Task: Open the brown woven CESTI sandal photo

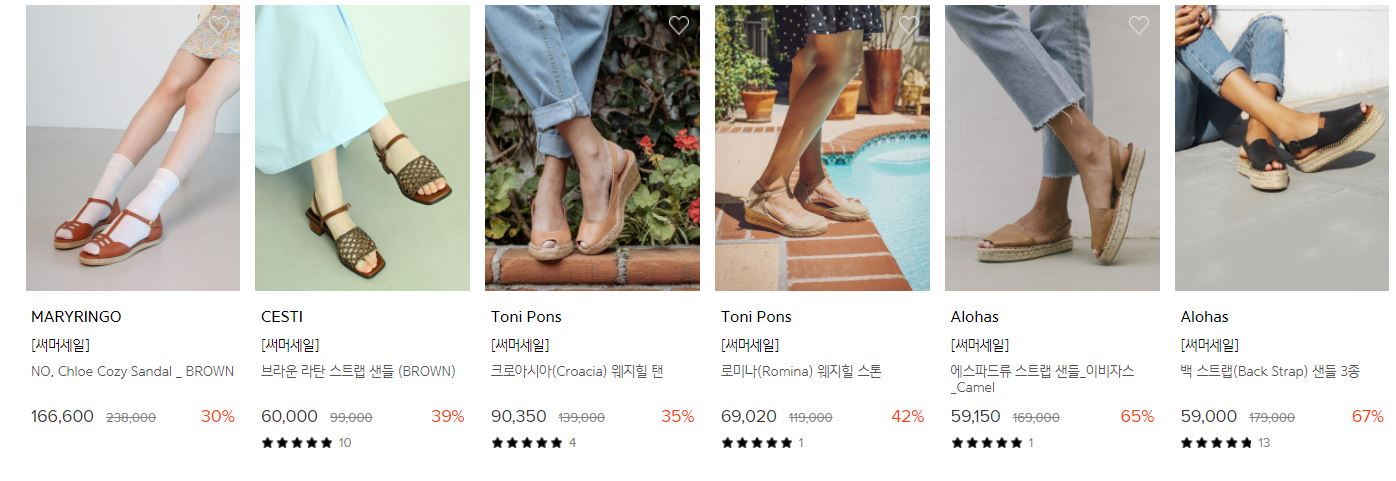Action: (x=362, y=148)
